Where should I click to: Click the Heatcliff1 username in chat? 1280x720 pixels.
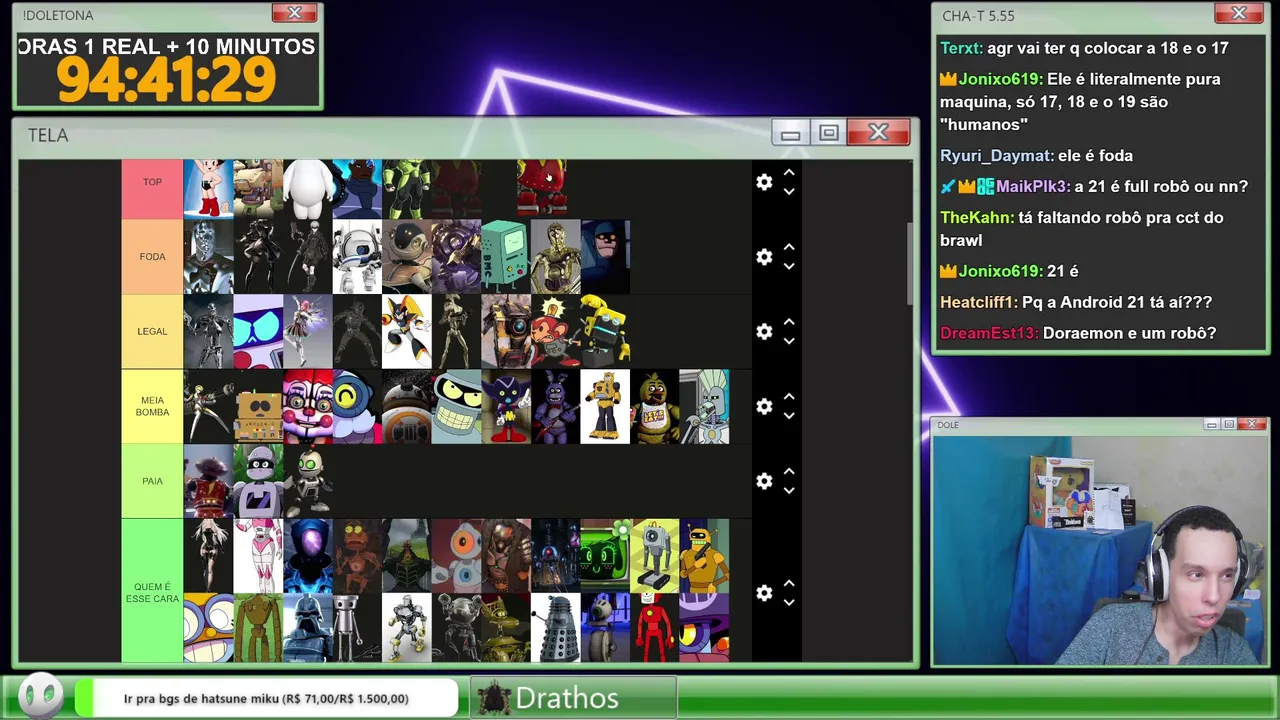[x=978, y=302]
